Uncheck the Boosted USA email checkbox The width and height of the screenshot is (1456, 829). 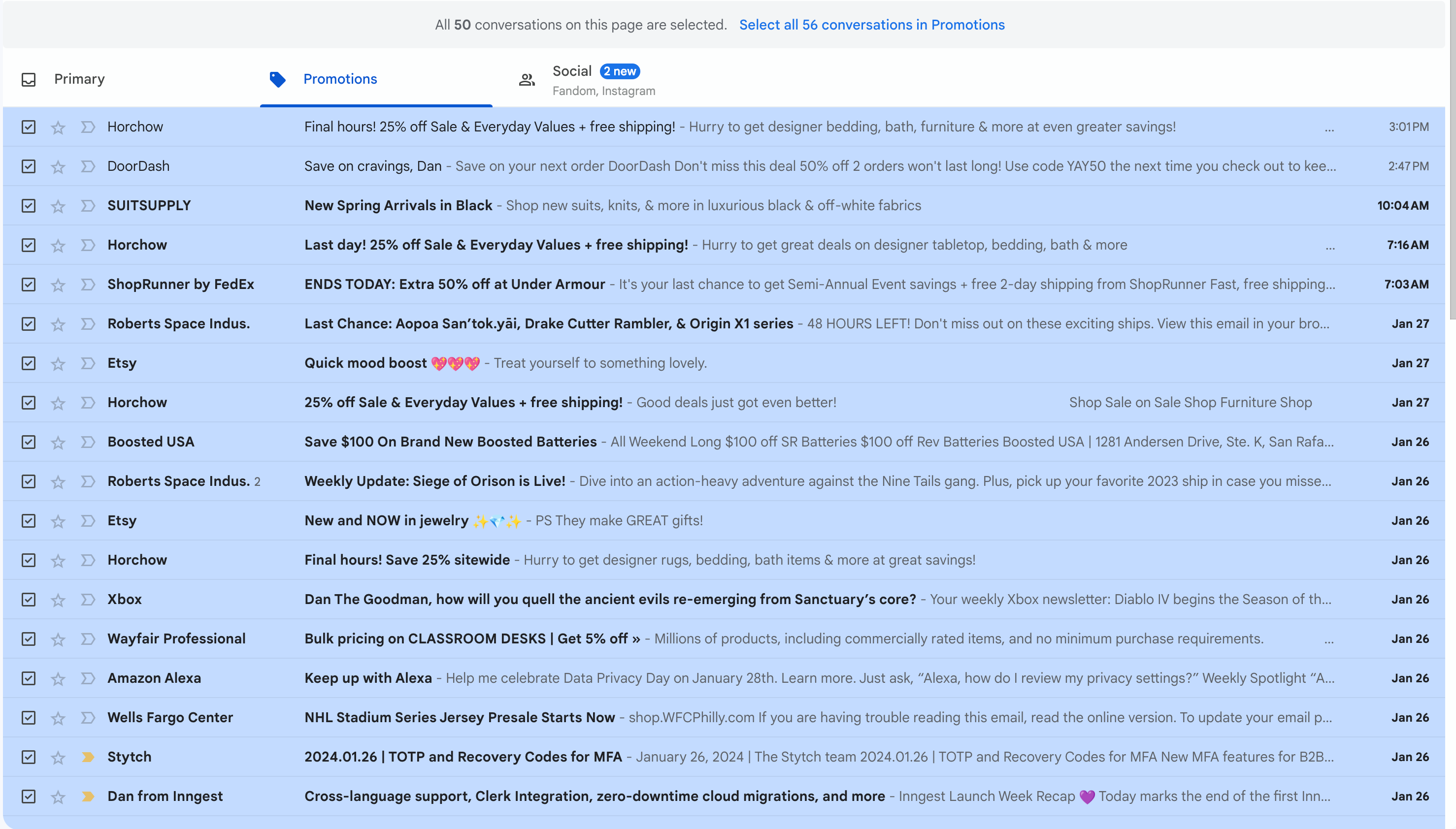coord(29,442)
